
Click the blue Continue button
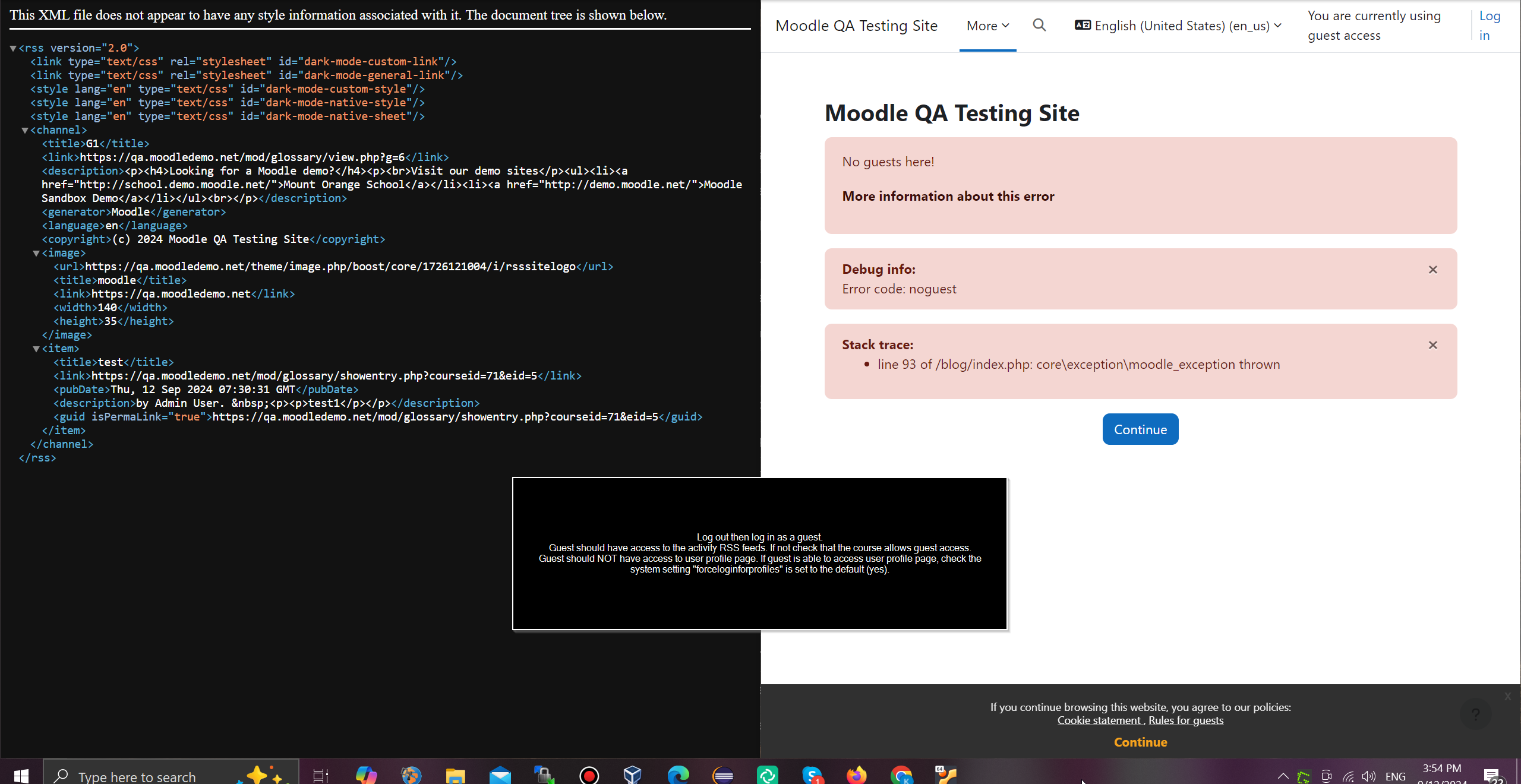(1140, 429)
